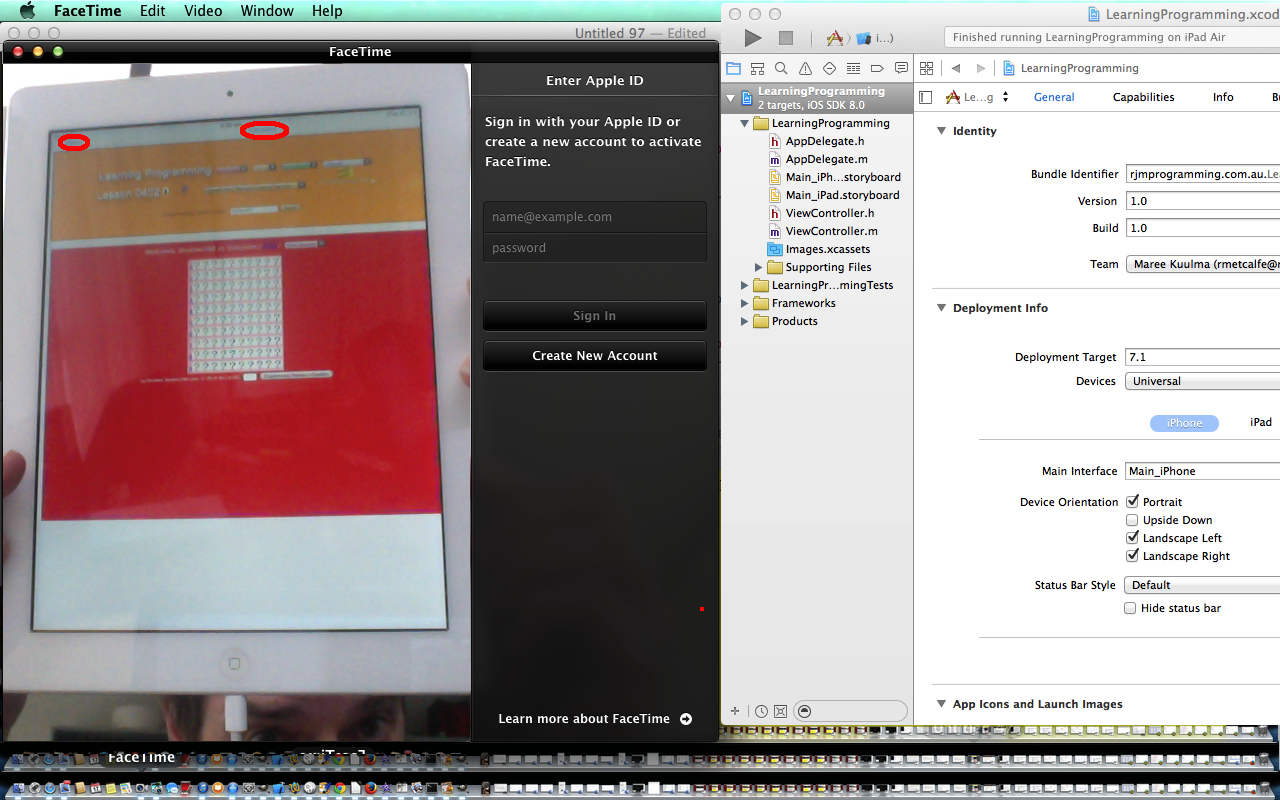Go back in the Xcode editor history
This screenshot has height=800, width=1280.
coord(955,68)
